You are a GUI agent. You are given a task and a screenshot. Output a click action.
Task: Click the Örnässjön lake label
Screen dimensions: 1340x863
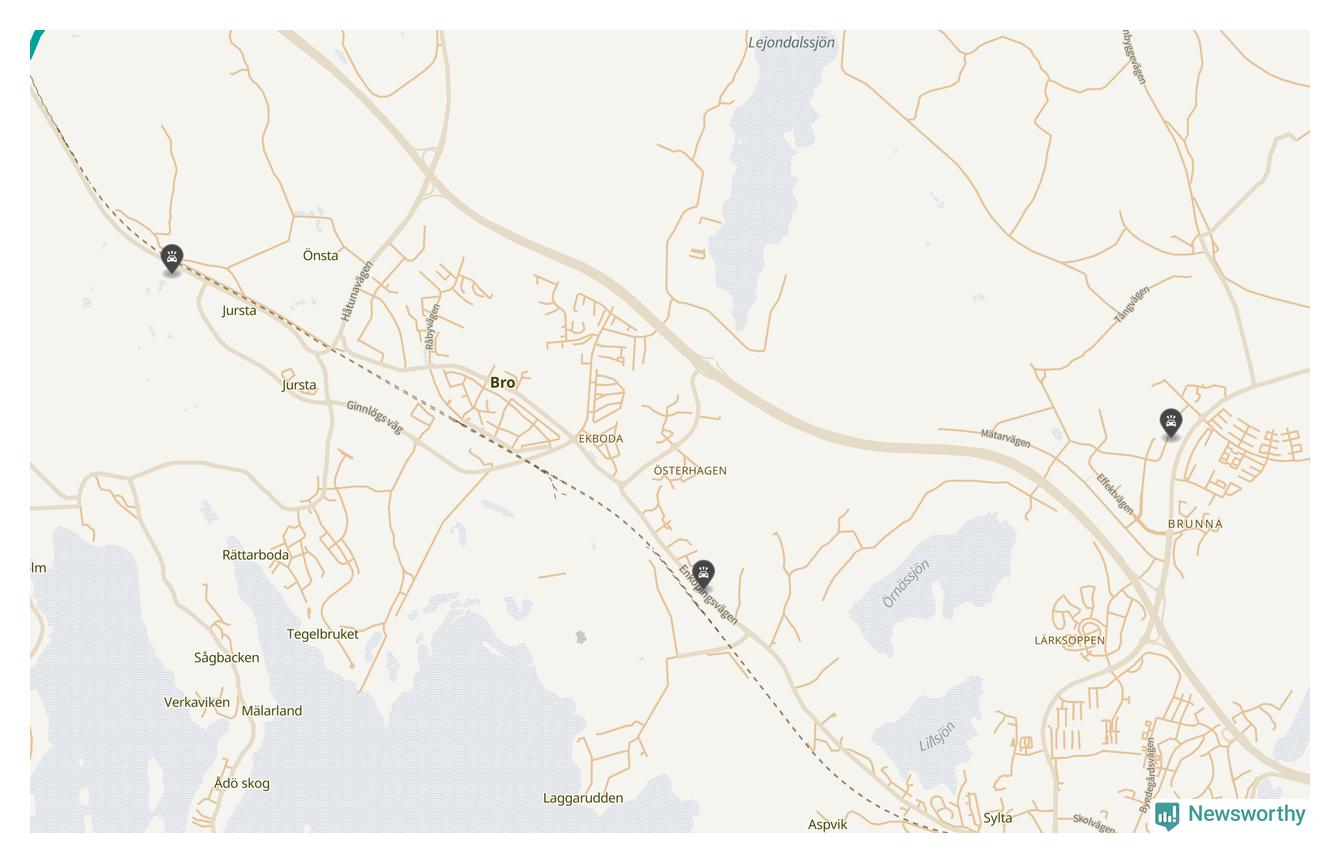coord(906,583)
